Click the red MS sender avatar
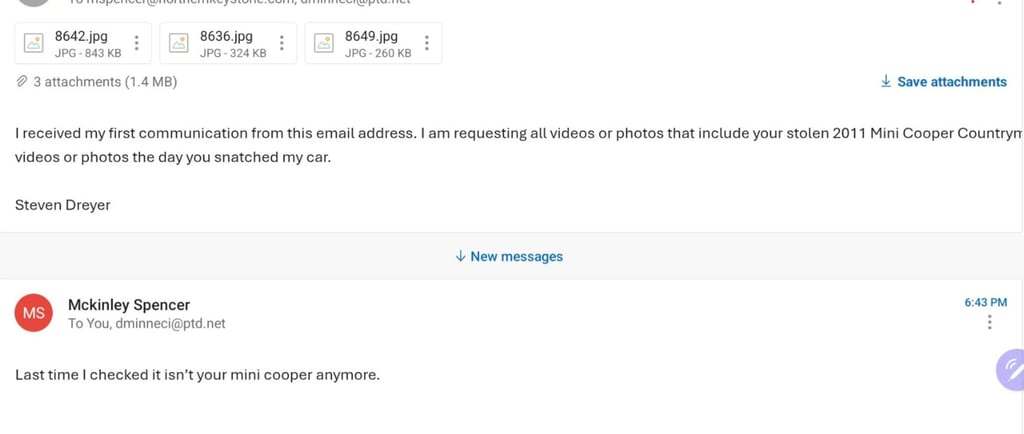Screen dimensions: 1024x434 click(x=33, y=313)
